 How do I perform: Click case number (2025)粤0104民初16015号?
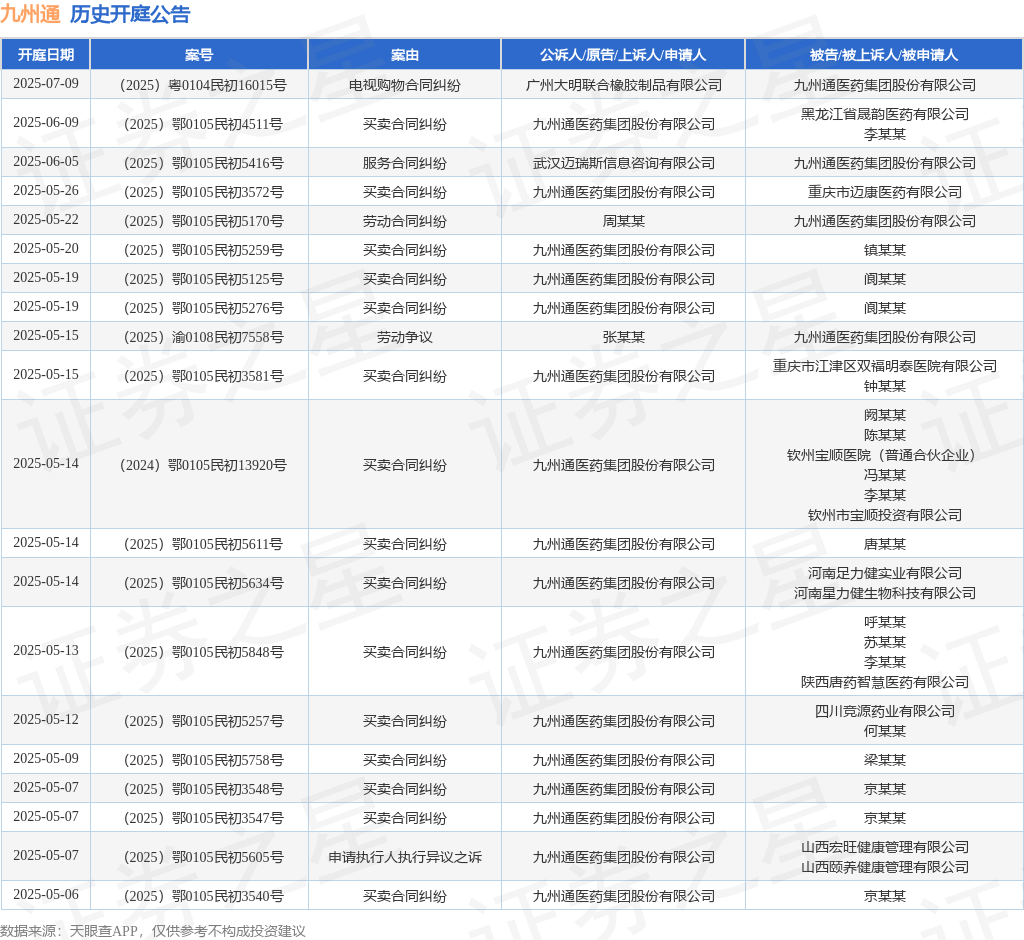[199, 85]
